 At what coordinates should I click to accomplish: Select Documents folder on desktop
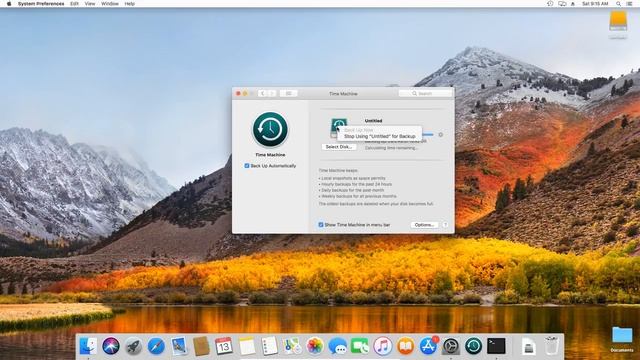[622, 336]
